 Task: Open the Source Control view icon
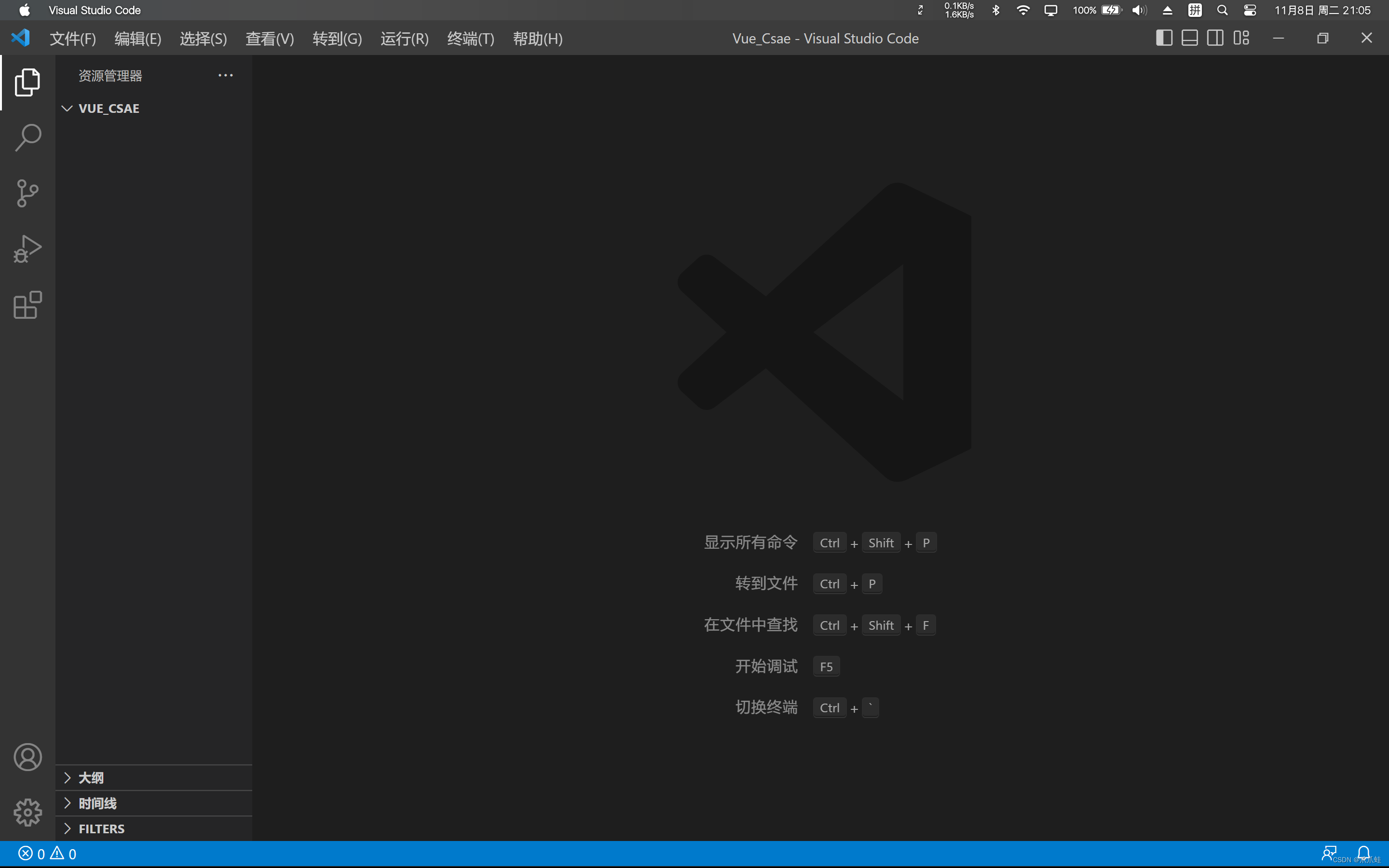[x=27, y=193]
